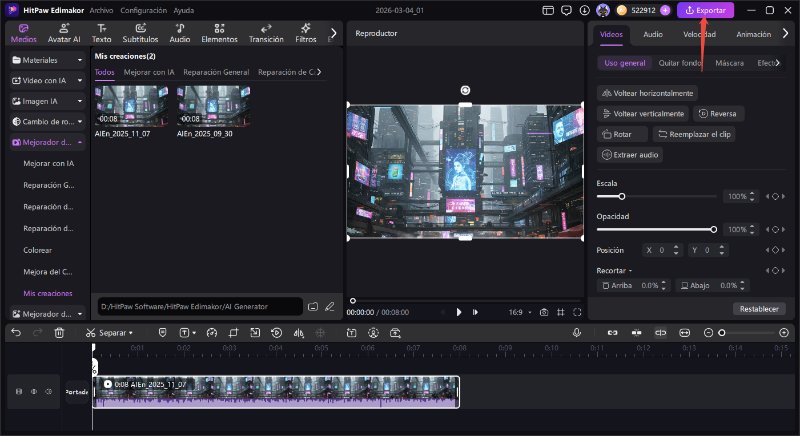The image size is (800, 436).
Task: Click the undo arrow in timeline toolbar
Action: (15, 332)
